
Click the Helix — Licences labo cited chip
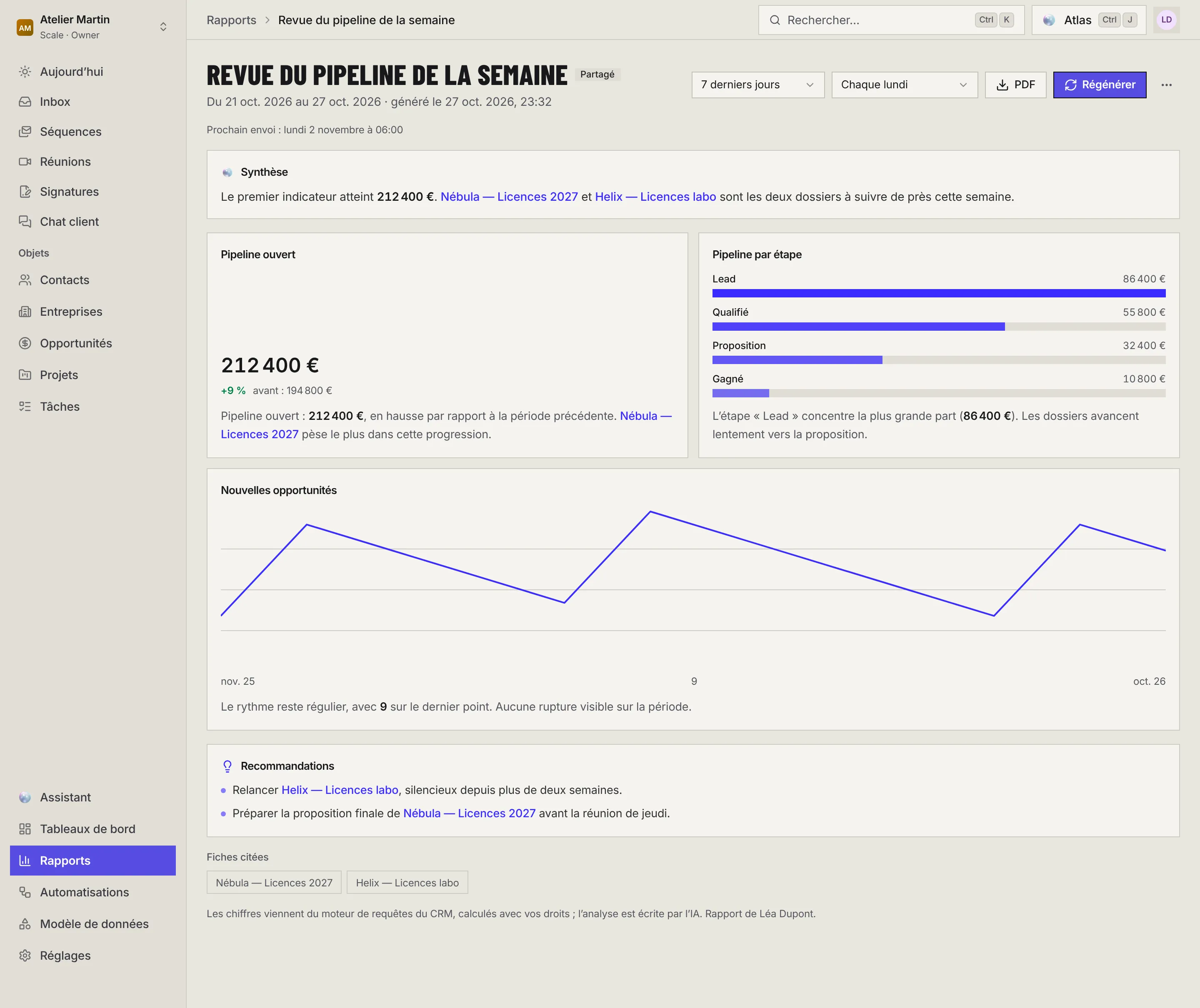[407, 883]
